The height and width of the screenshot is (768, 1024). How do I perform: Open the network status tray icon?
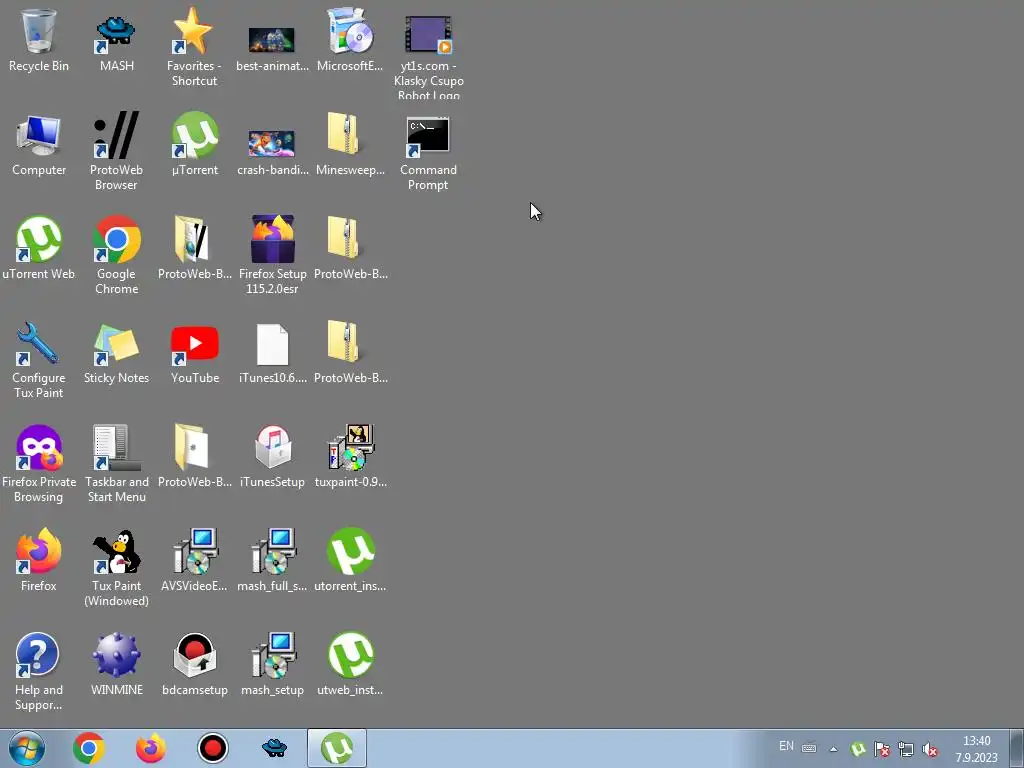pyautogui.click(x=906, y=749)
